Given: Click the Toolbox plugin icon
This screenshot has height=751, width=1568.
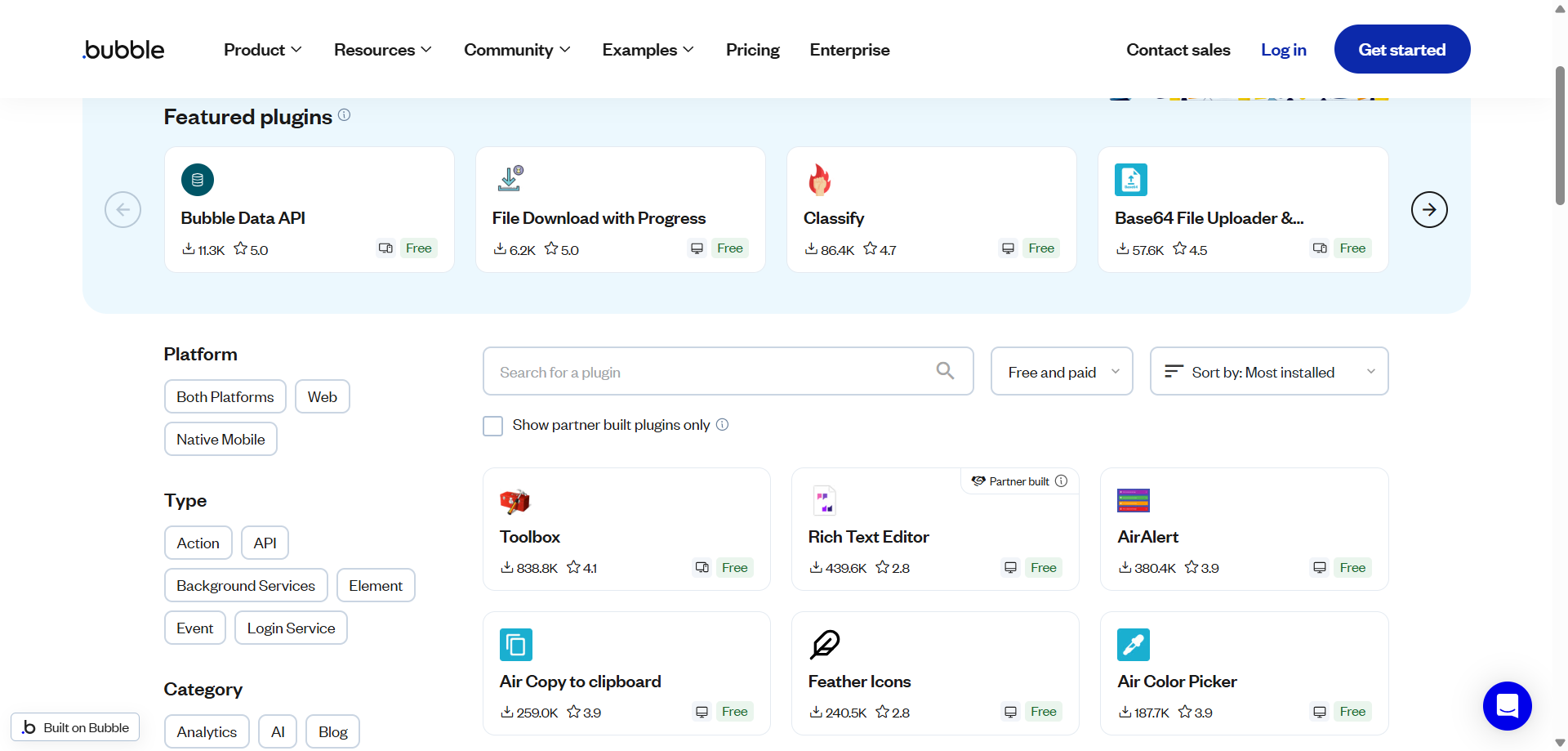Looking at the screenshot, I should [515, 501].
